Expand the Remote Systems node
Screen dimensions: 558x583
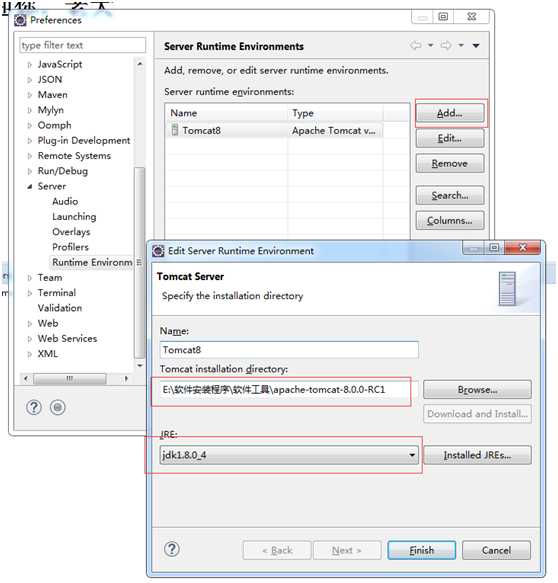click(30, 156)
